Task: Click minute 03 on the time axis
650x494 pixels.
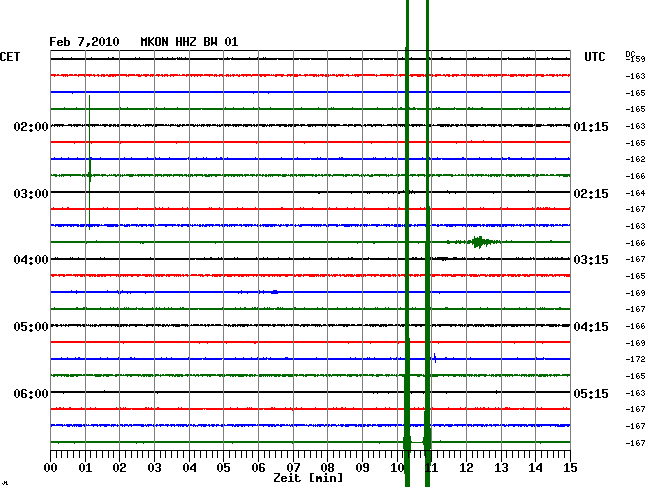Action: (x=154, y=467)
